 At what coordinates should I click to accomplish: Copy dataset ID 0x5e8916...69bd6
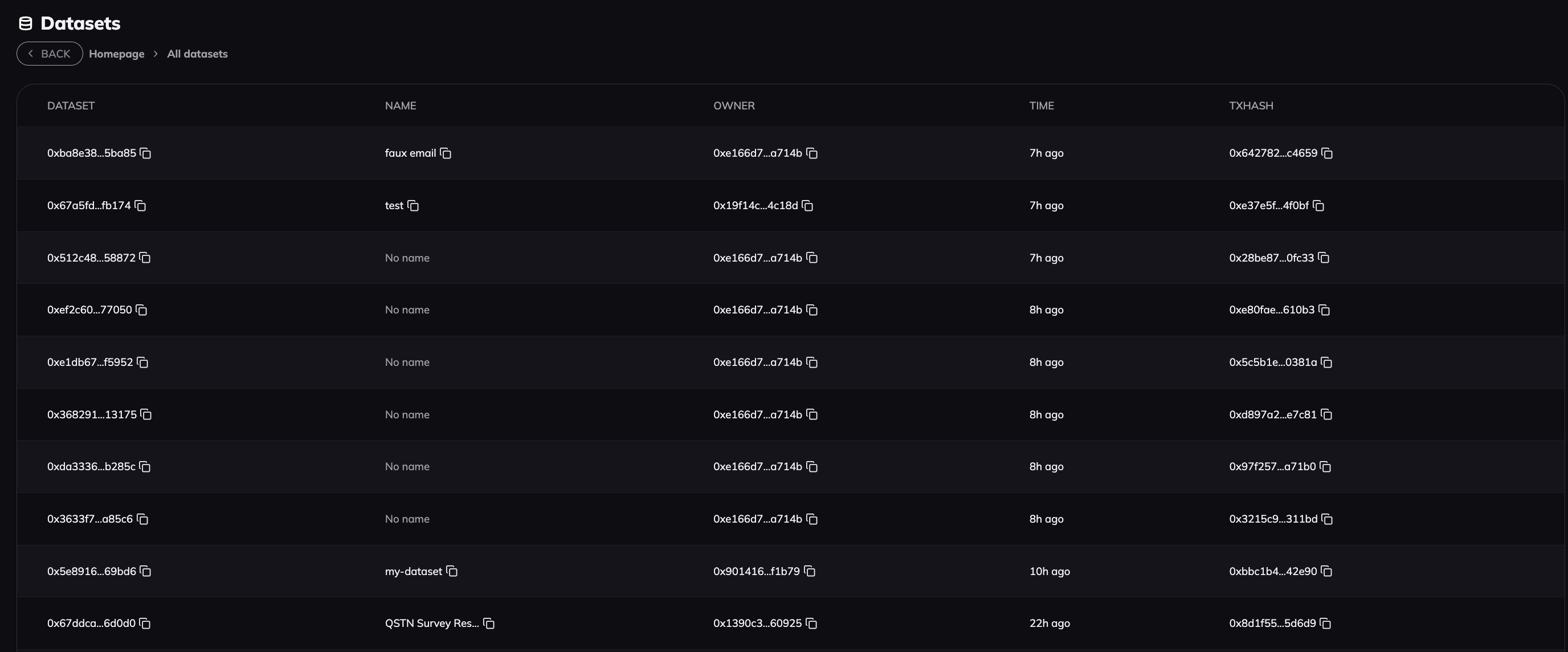(145, 572)
